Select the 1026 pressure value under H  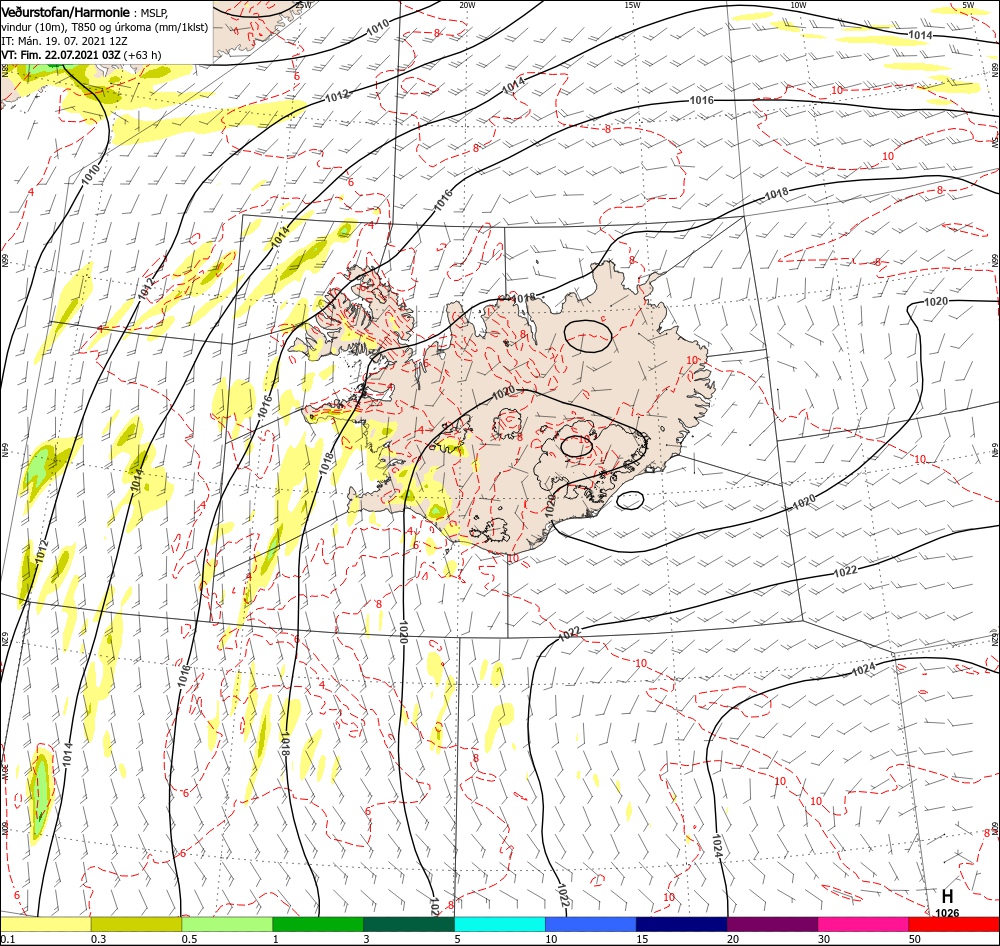point(947,913)
